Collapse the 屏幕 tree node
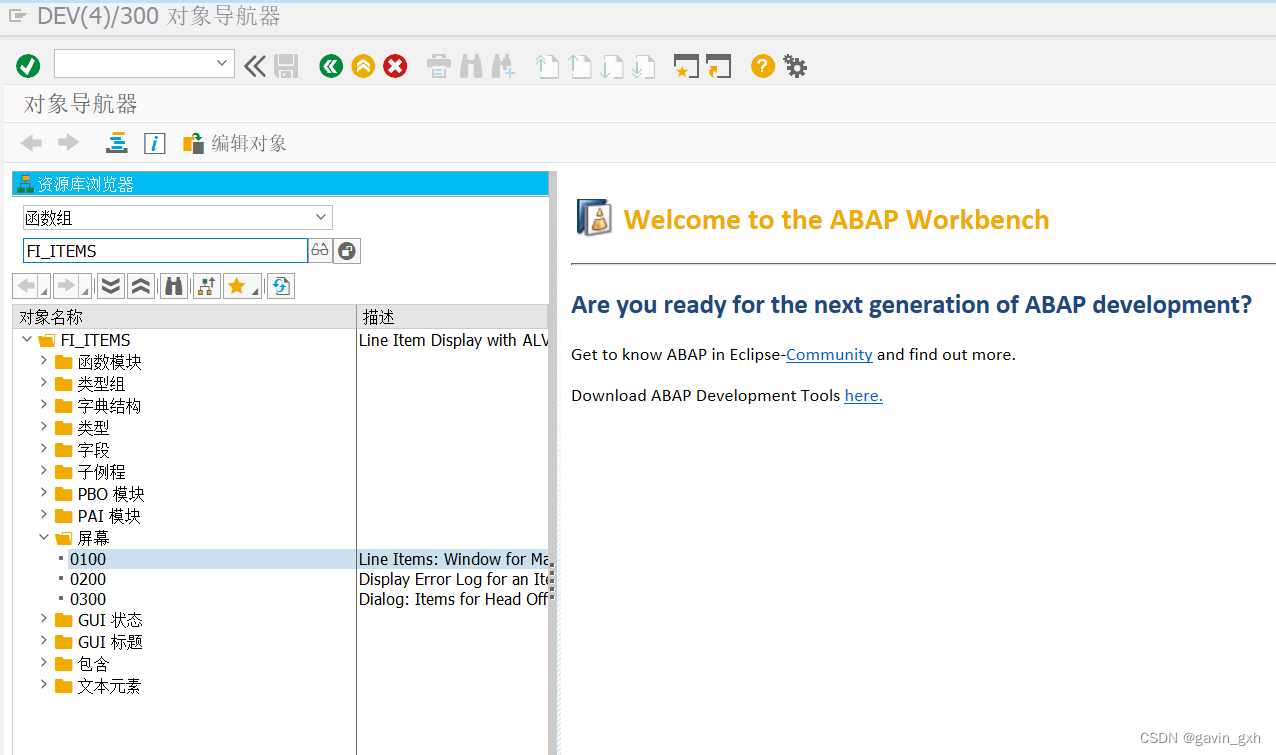Screen dimensions: 1276x755 [x=43, y=537]
